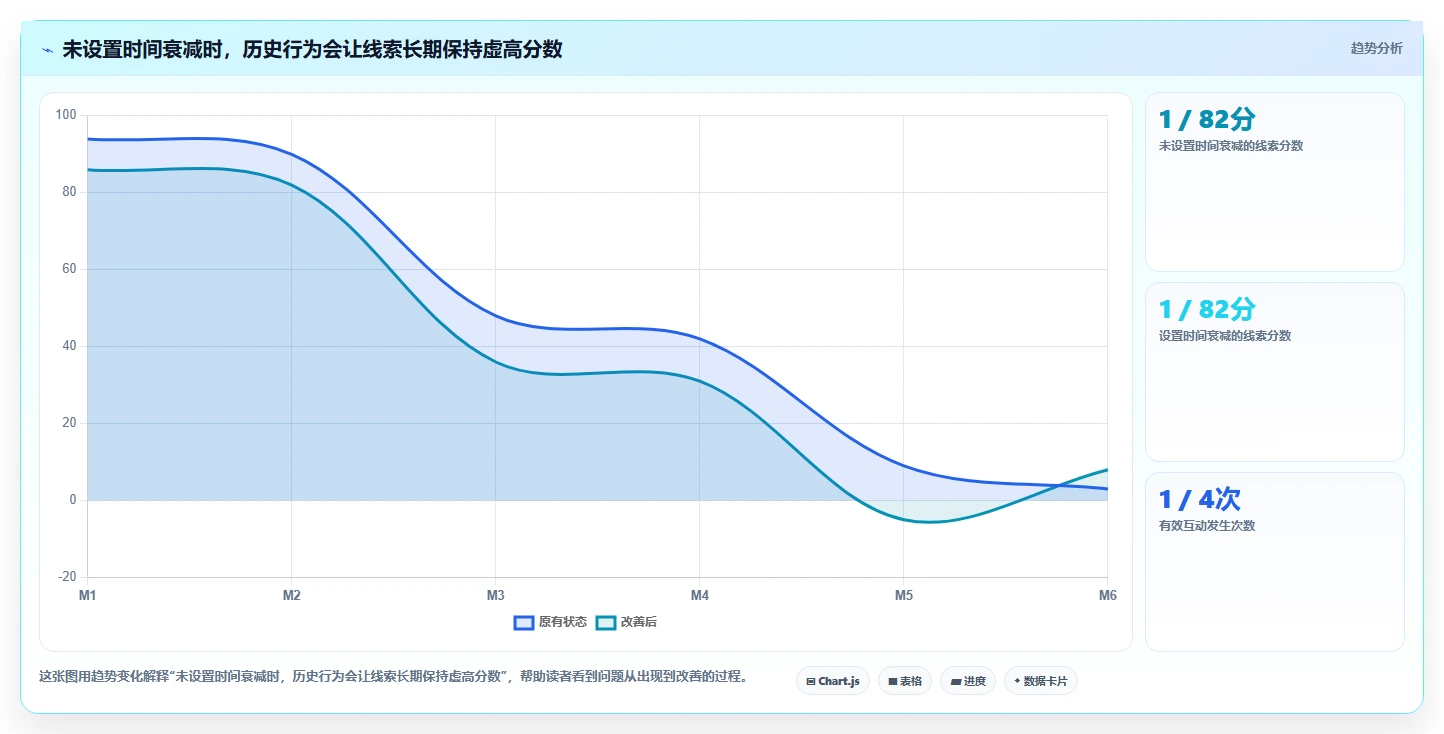Image resolution: width=1444 pixels, height=734 pixels.
Task: Select the 进度 tag
Action: point(968,681)
